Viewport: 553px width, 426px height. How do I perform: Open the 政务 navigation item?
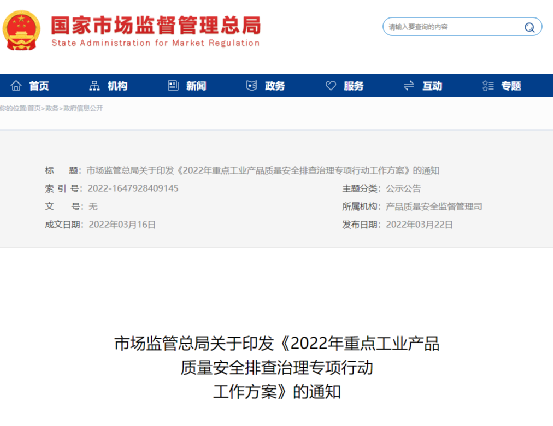click(275, 86)
